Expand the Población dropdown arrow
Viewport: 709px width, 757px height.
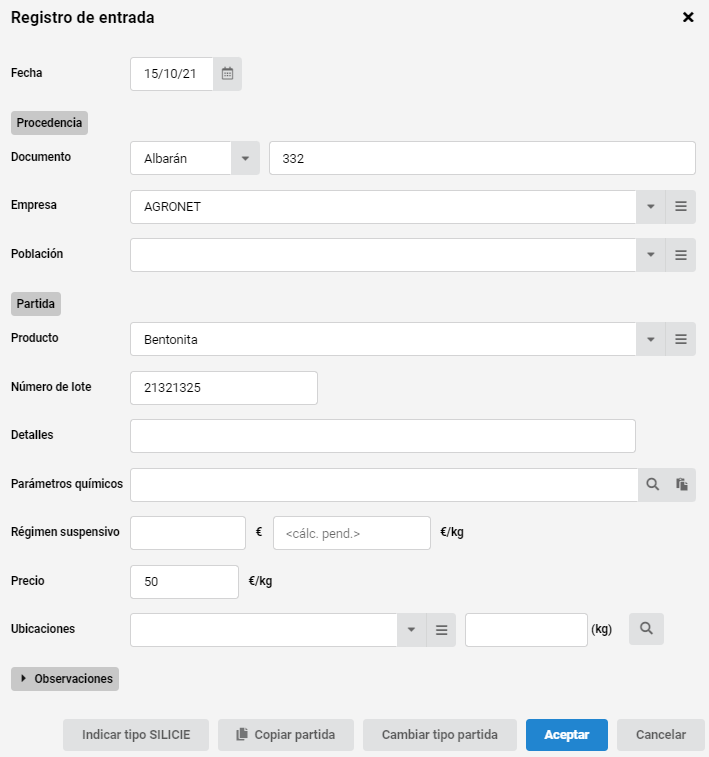coord(651,255)
